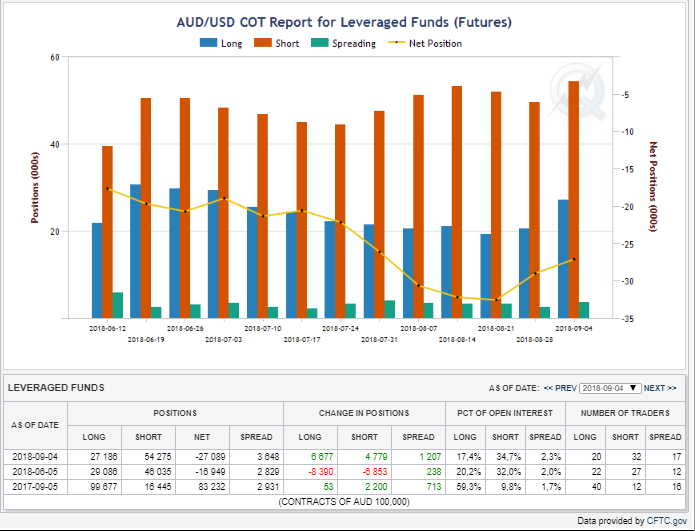Click the percent value 59,3%
This screenshot has height=531, width=695.
point(469,487)
